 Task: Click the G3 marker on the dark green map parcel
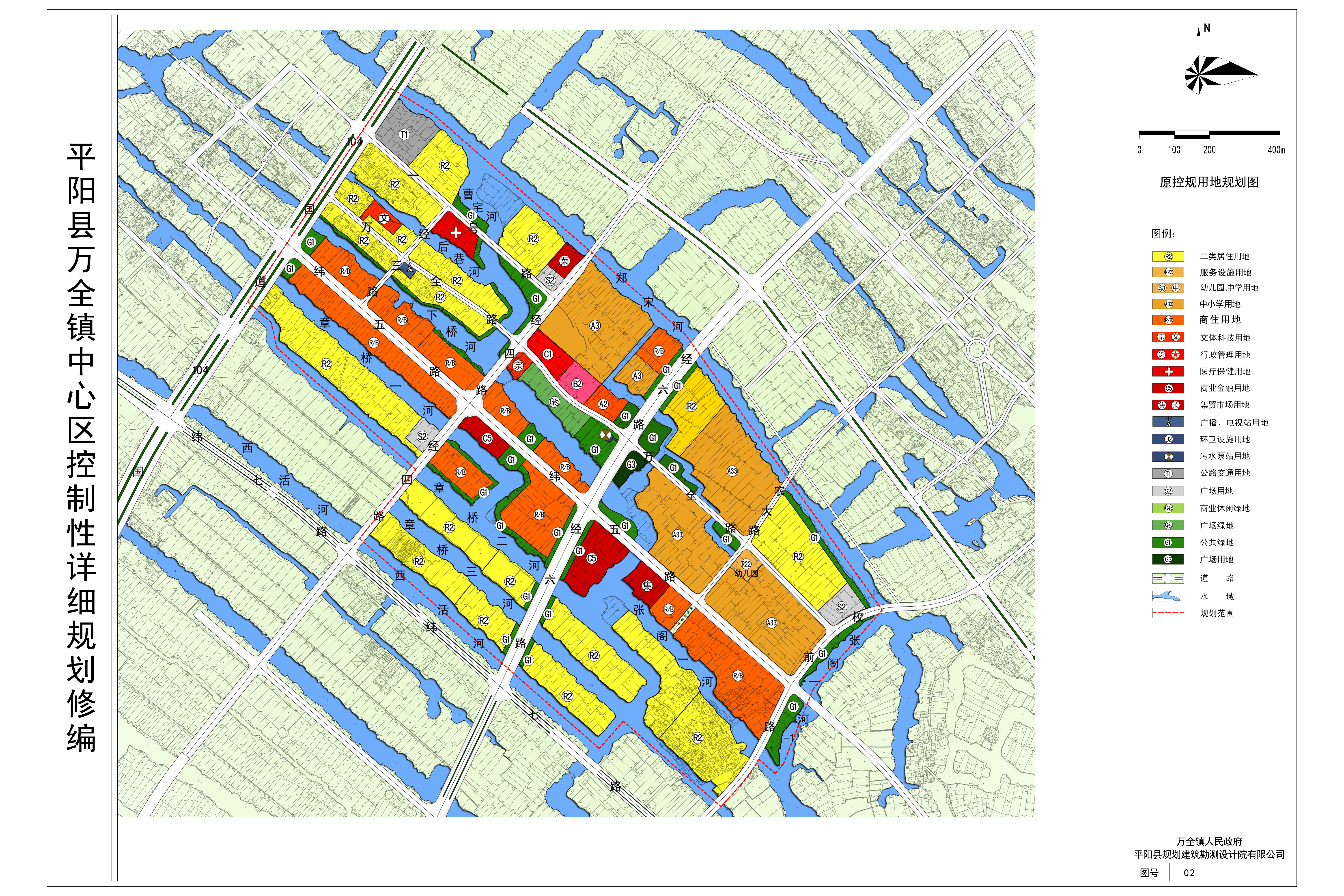(631, 465)
